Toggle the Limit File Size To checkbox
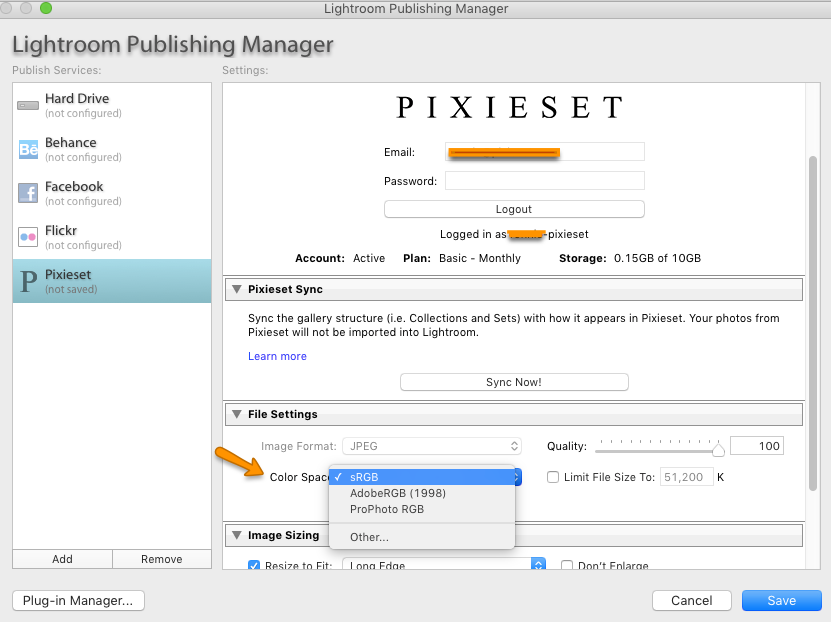This screenshot has width=831, height=622. pos(553,477)
